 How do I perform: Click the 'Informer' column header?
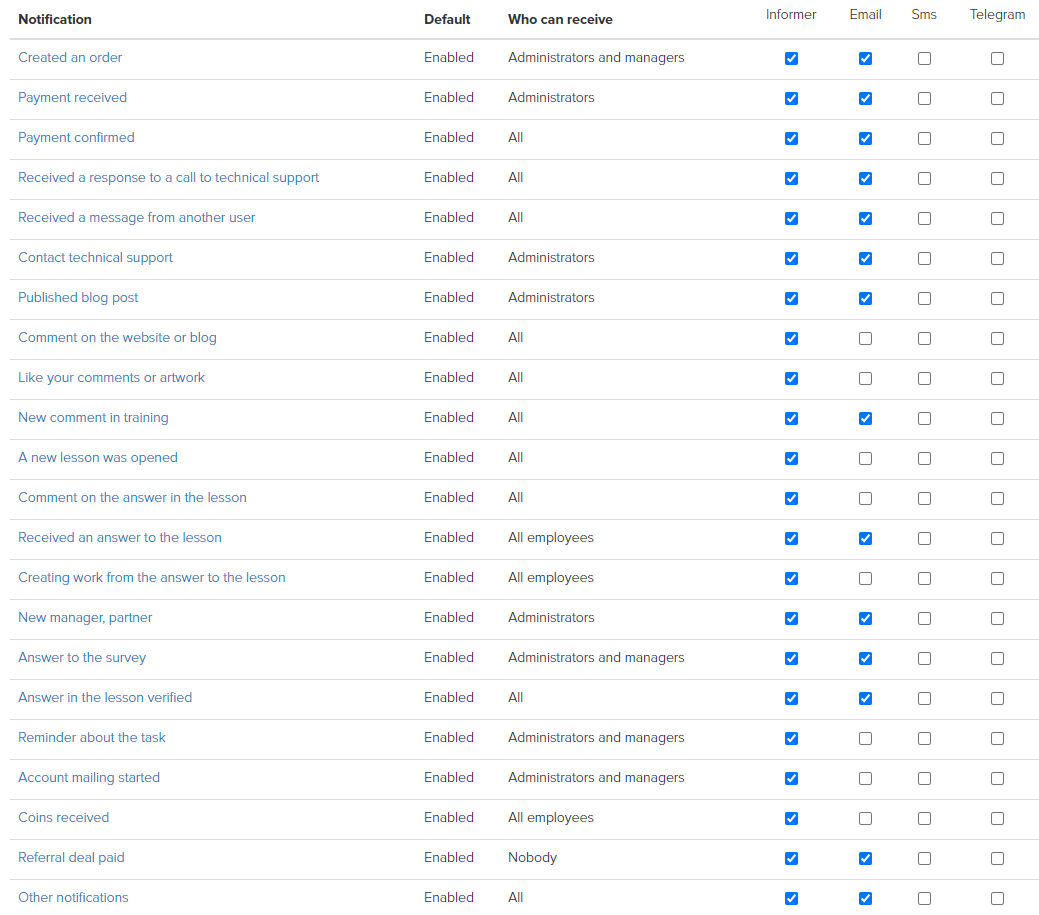(791, 15)
